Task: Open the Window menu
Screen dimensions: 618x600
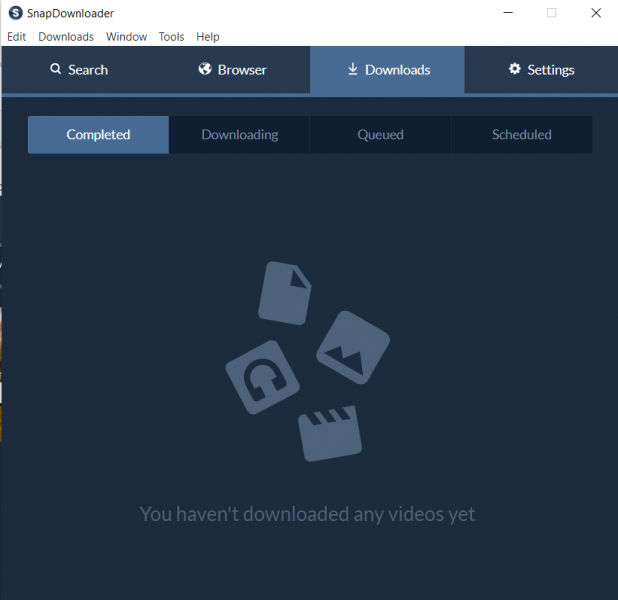Action: coord(126,37)
